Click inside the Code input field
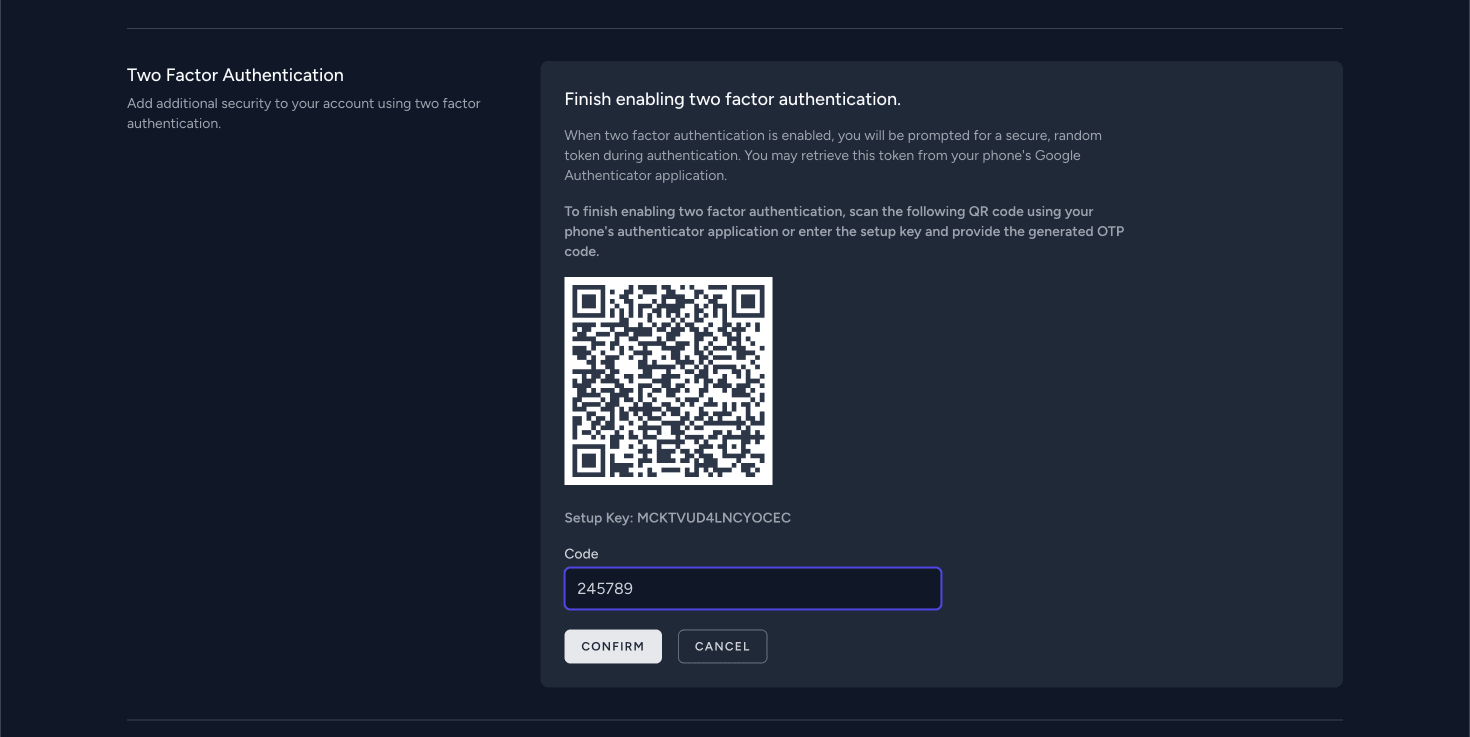Screen dimensions: 1470x737 click(x=752, y=588)
